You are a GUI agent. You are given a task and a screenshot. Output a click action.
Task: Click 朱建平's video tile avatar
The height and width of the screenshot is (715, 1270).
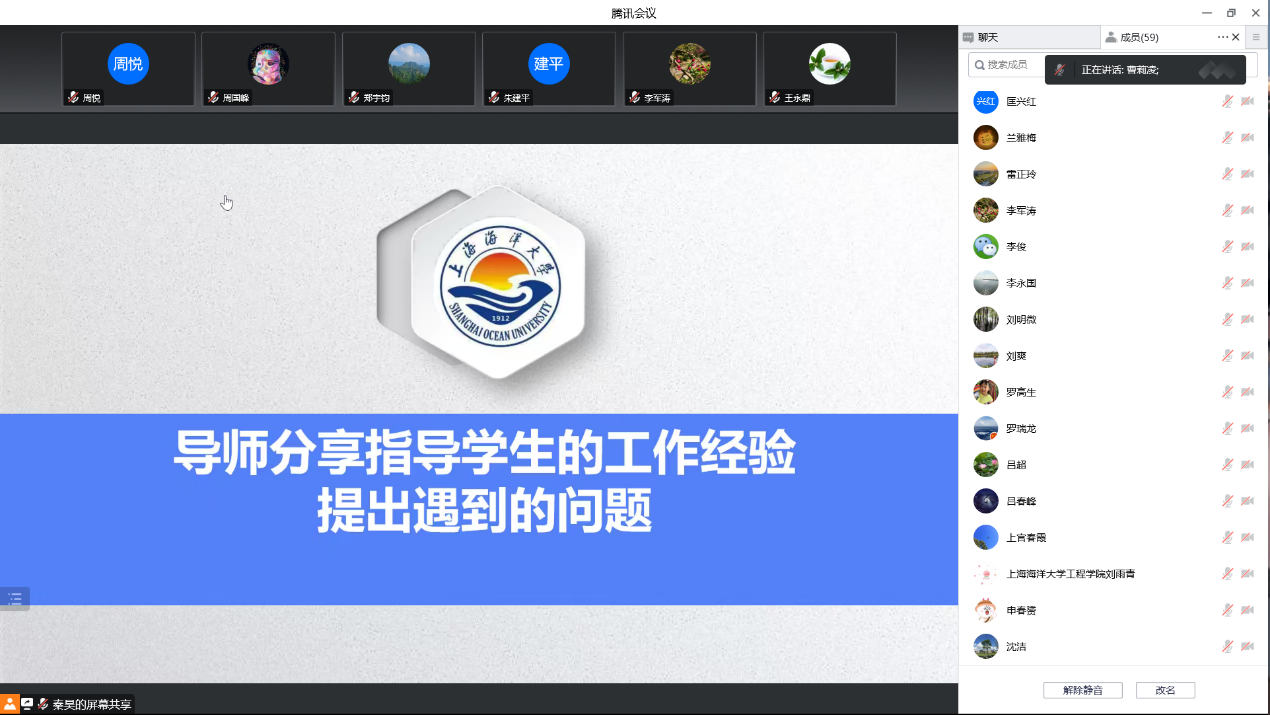tap(549, 64)
